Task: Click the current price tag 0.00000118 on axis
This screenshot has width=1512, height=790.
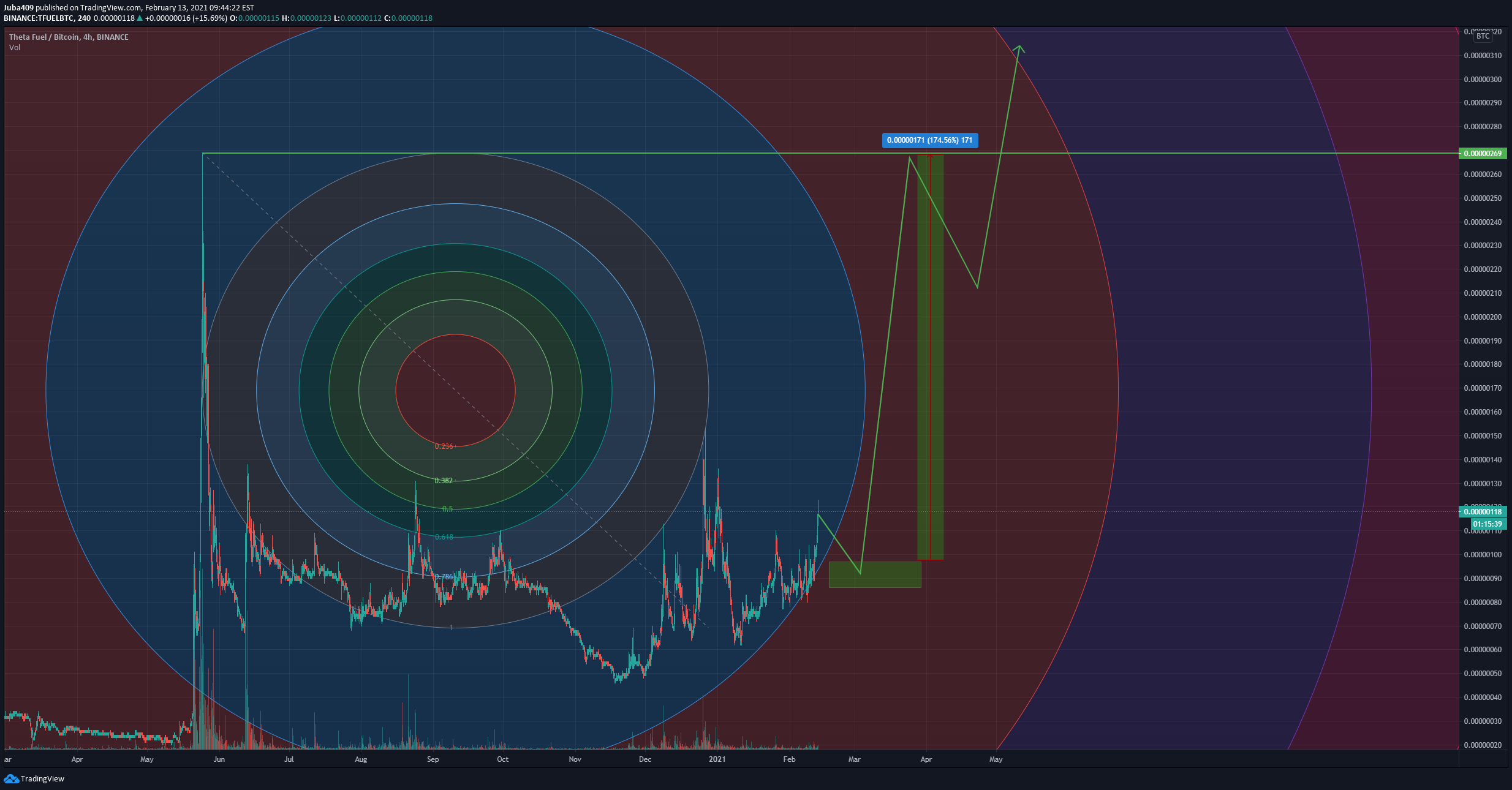Action: (x=1483, y=512)
